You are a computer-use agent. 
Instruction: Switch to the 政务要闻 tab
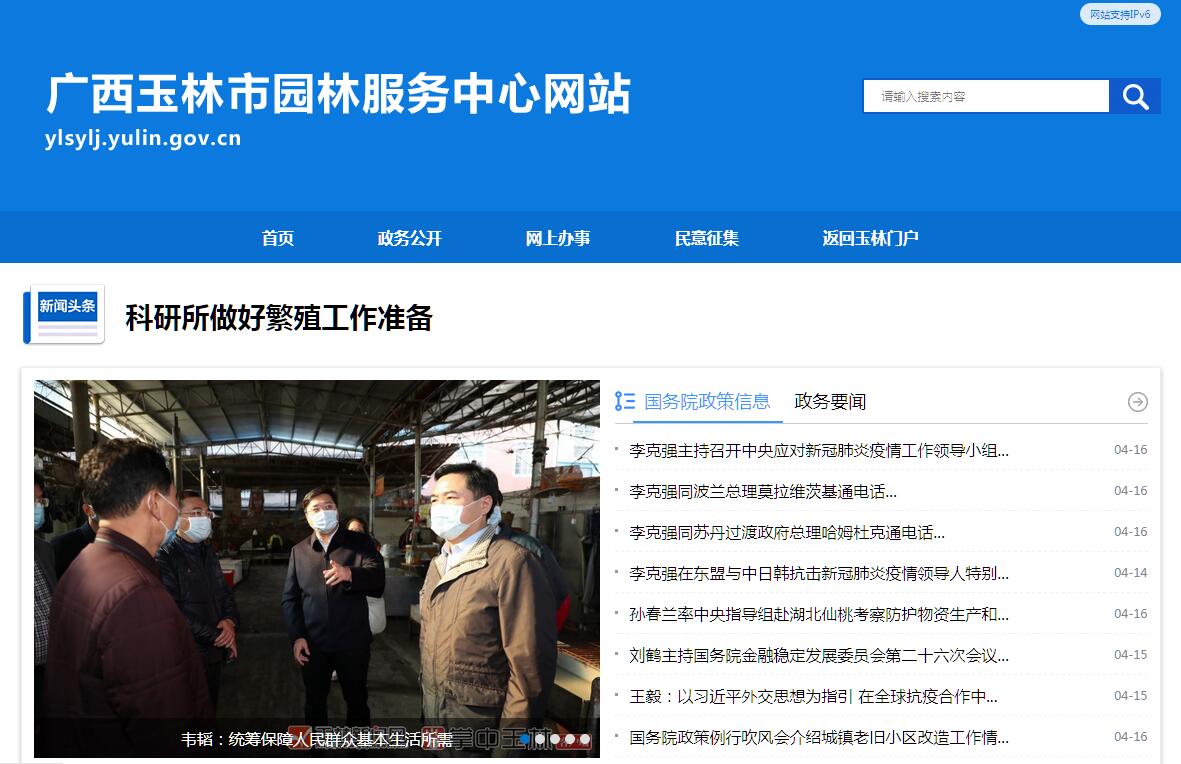click(830, 402)
